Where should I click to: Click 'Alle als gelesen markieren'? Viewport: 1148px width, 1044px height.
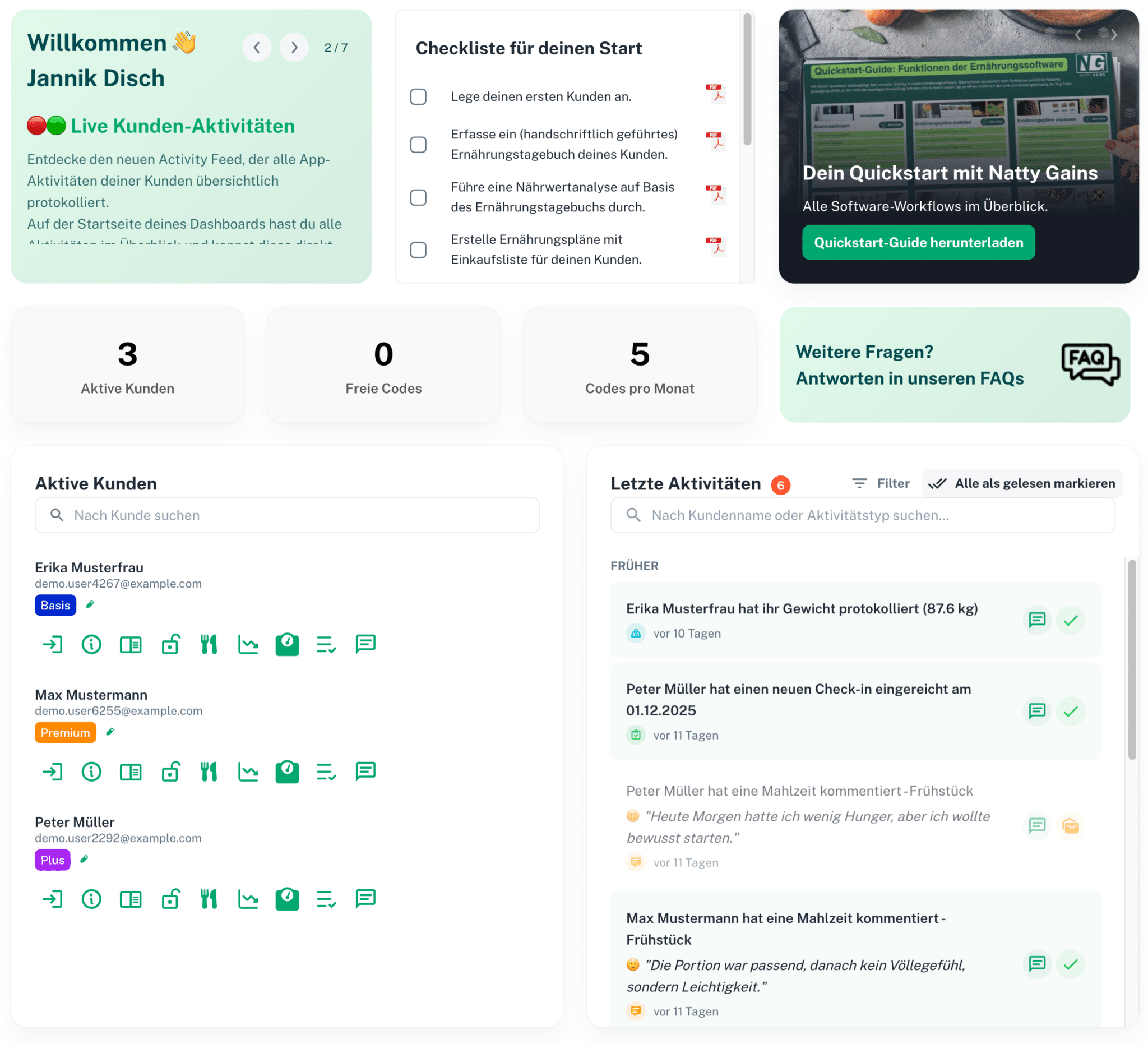(1022, 483)
